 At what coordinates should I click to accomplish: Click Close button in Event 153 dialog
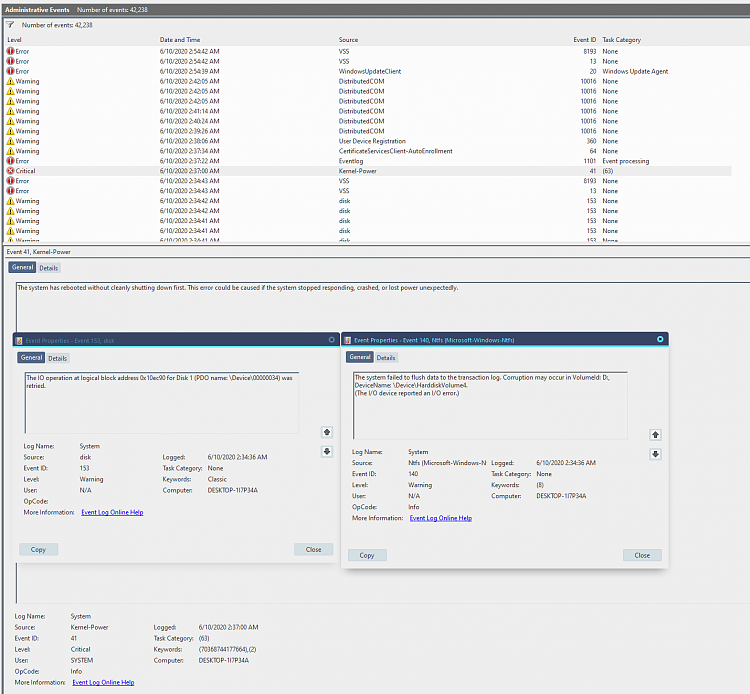(313, 550)
